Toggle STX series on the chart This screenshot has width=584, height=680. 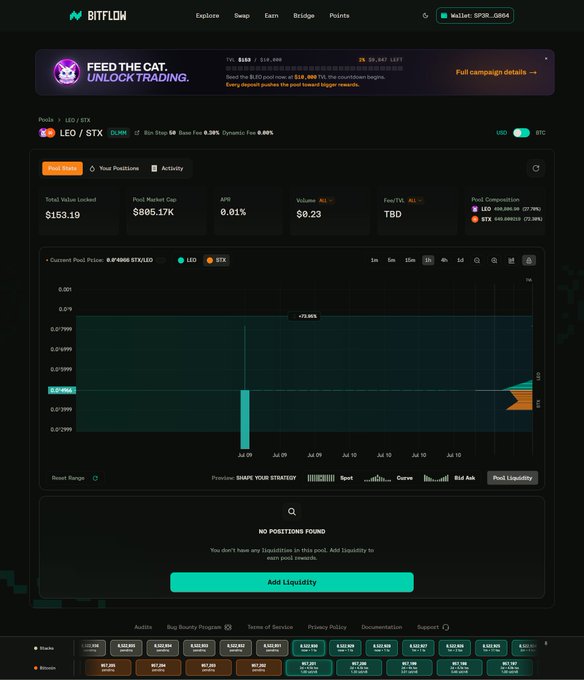[216, 260]
